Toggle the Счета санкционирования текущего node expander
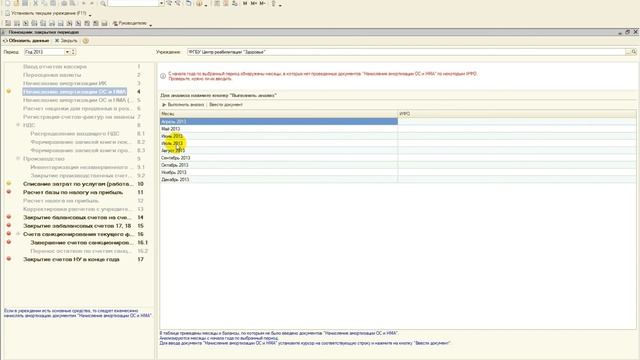The height and width of the screenshot is (360, 640). tap(18, 234)
